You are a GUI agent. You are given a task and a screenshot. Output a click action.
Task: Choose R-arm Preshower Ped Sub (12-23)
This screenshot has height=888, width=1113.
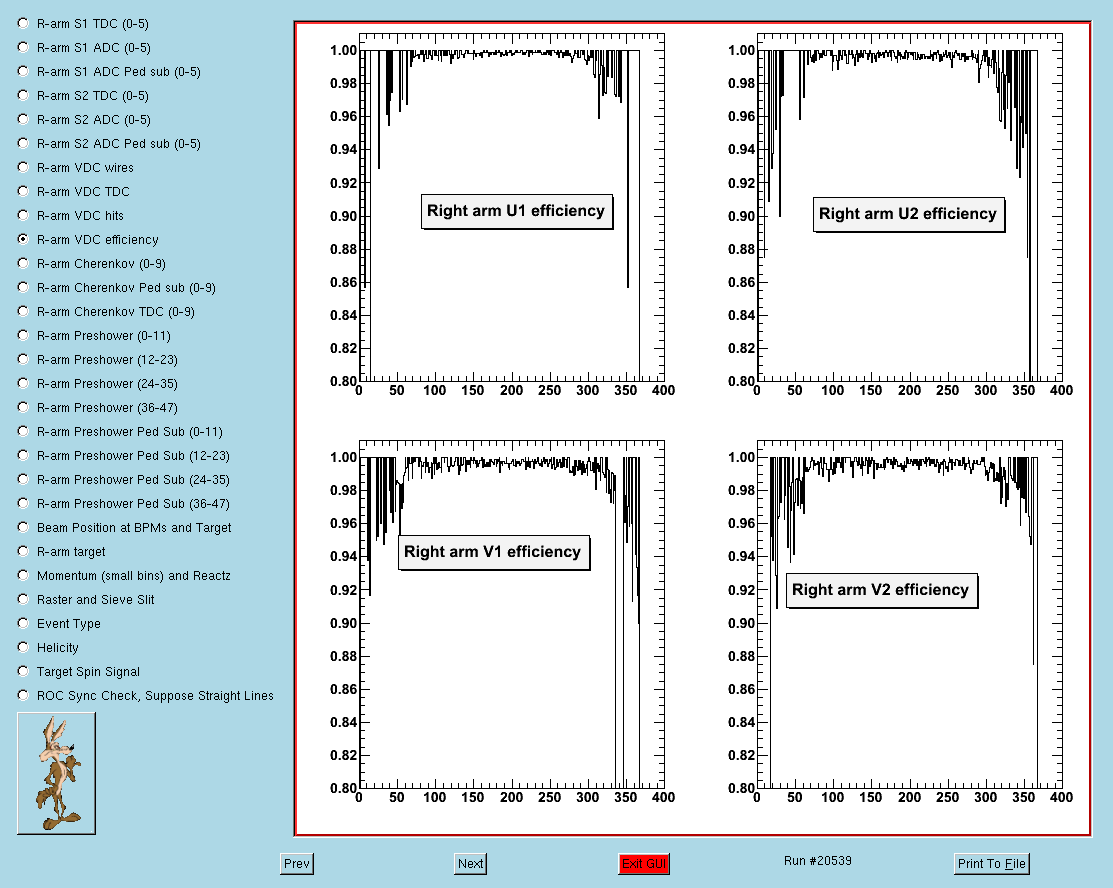pos(23,455)
